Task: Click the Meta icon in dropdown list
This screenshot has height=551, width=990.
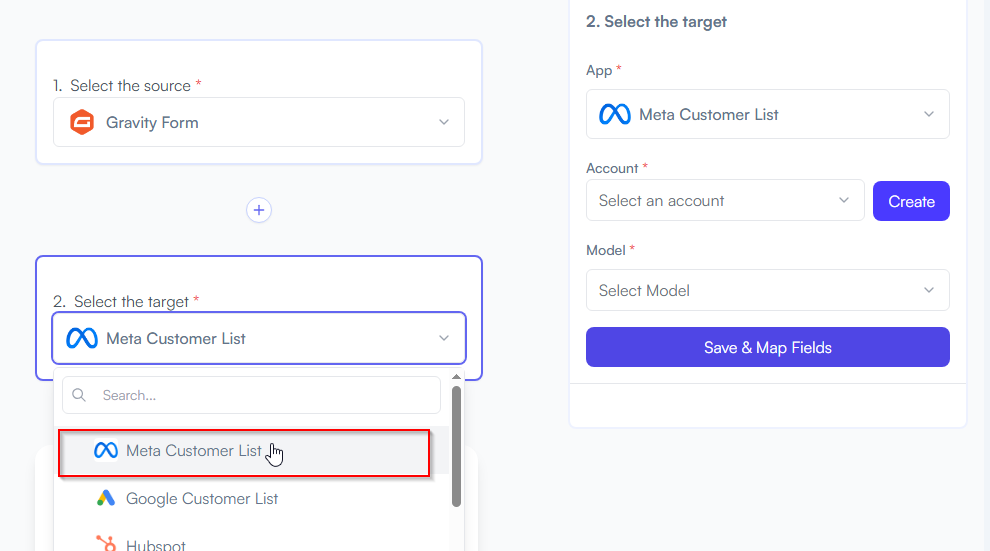Action: click(105, 450)
